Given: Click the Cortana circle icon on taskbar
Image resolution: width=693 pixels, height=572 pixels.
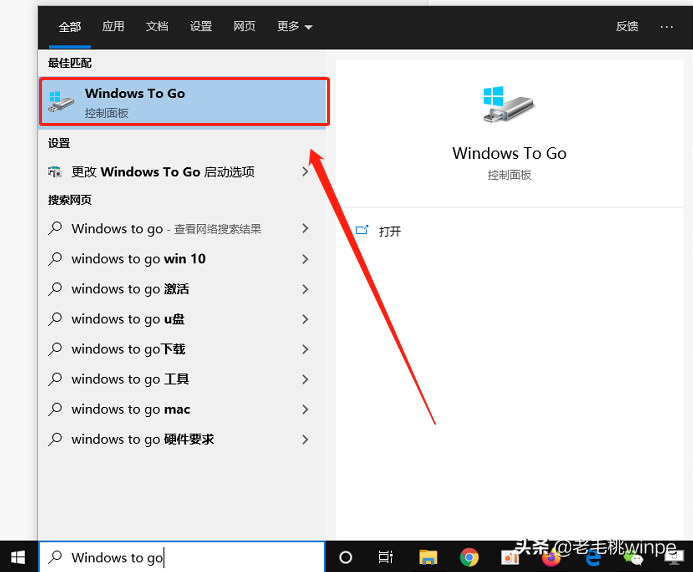Looking at the screenshot, I should pyautogui.click(x=346, y=557).
